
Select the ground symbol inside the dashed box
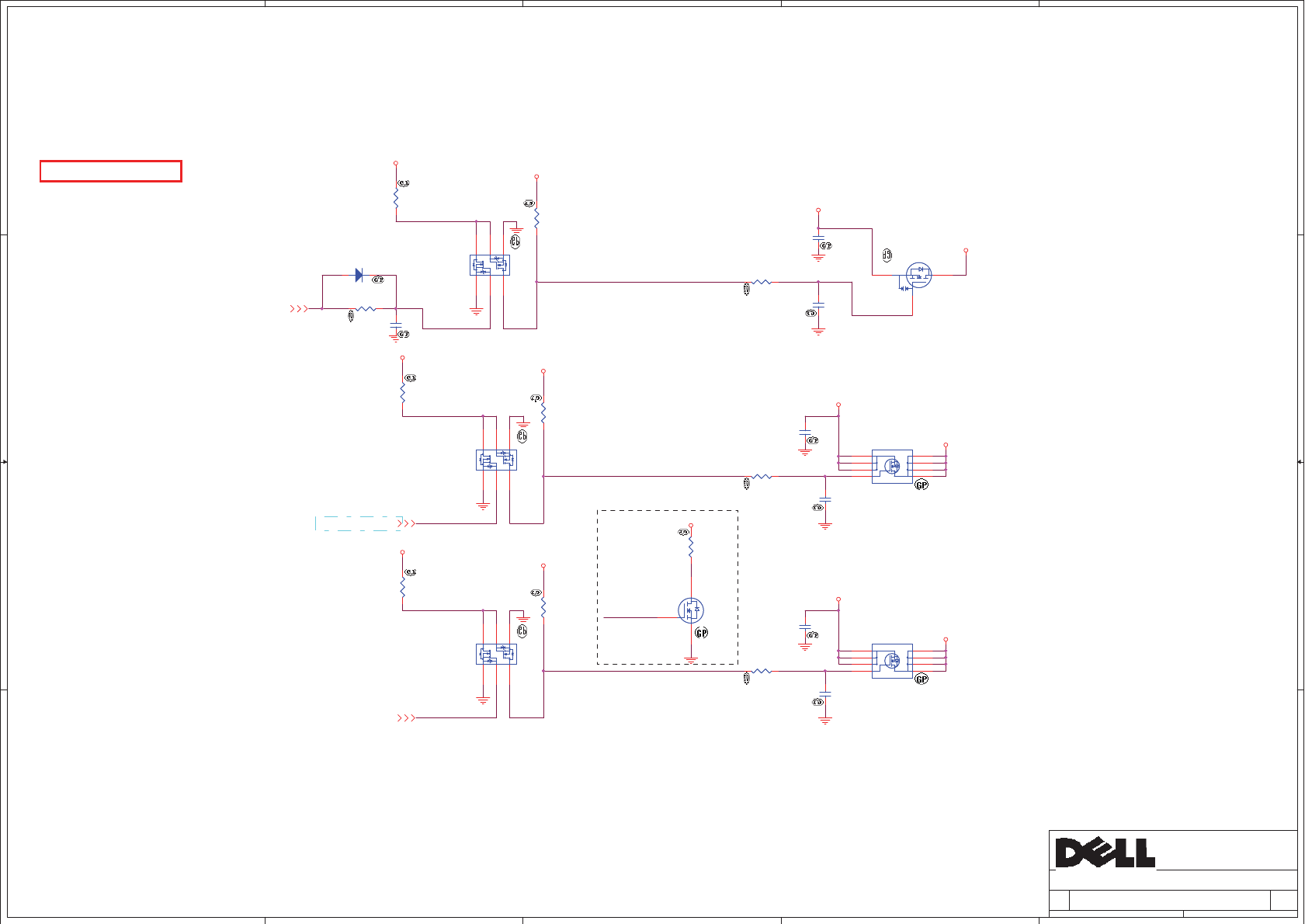691,659
